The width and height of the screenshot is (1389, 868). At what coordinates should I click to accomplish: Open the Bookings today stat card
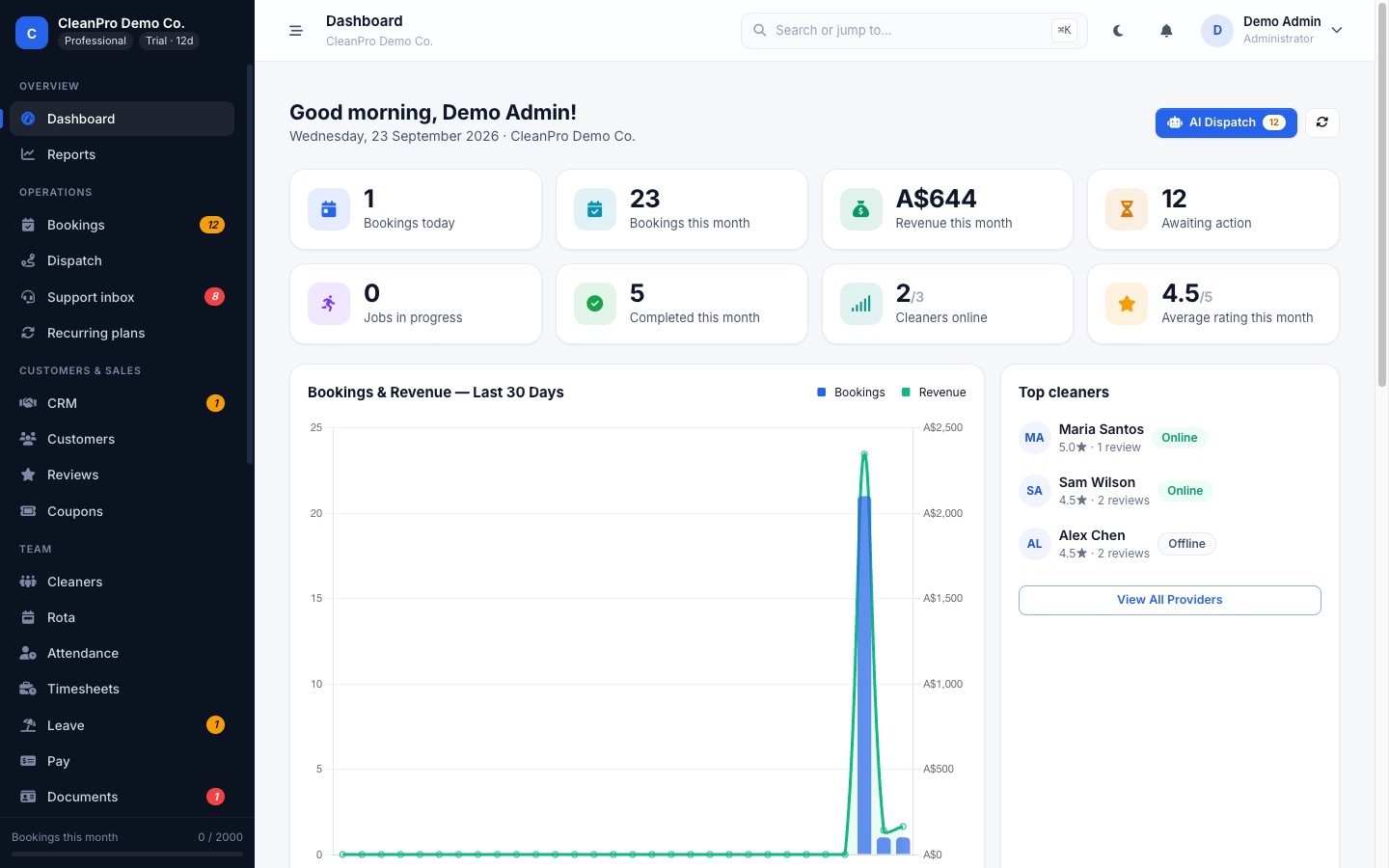(x=416, y=209)
